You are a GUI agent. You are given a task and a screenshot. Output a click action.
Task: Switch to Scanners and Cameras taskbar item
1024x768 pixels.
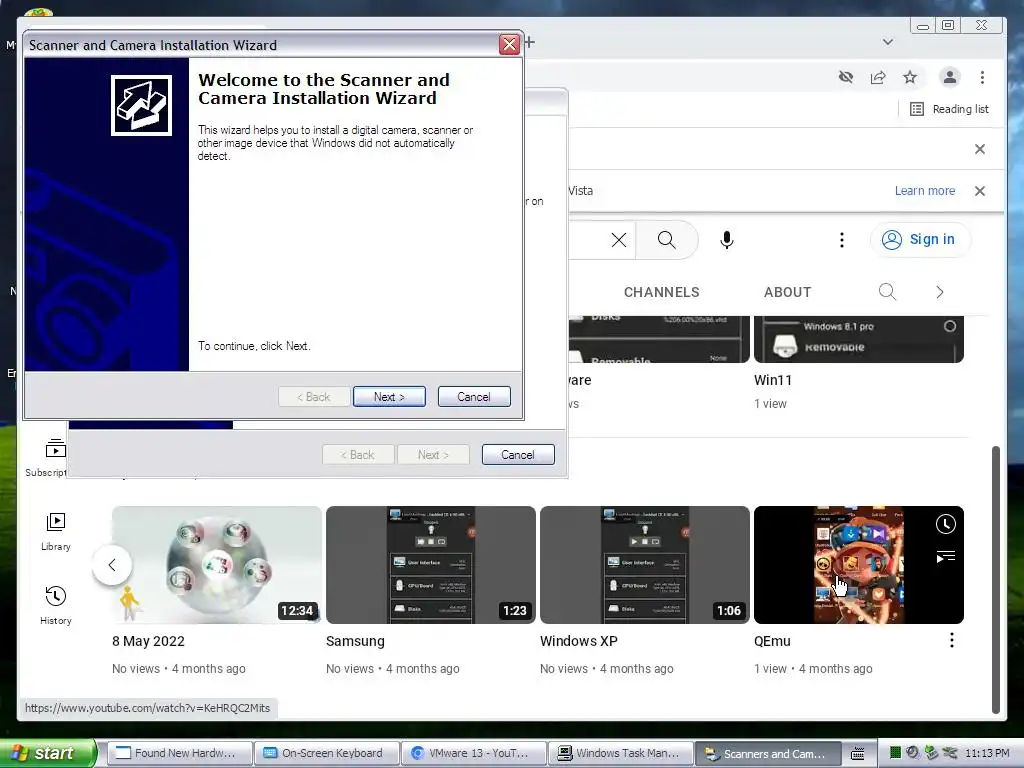click(x=767, y=753)
